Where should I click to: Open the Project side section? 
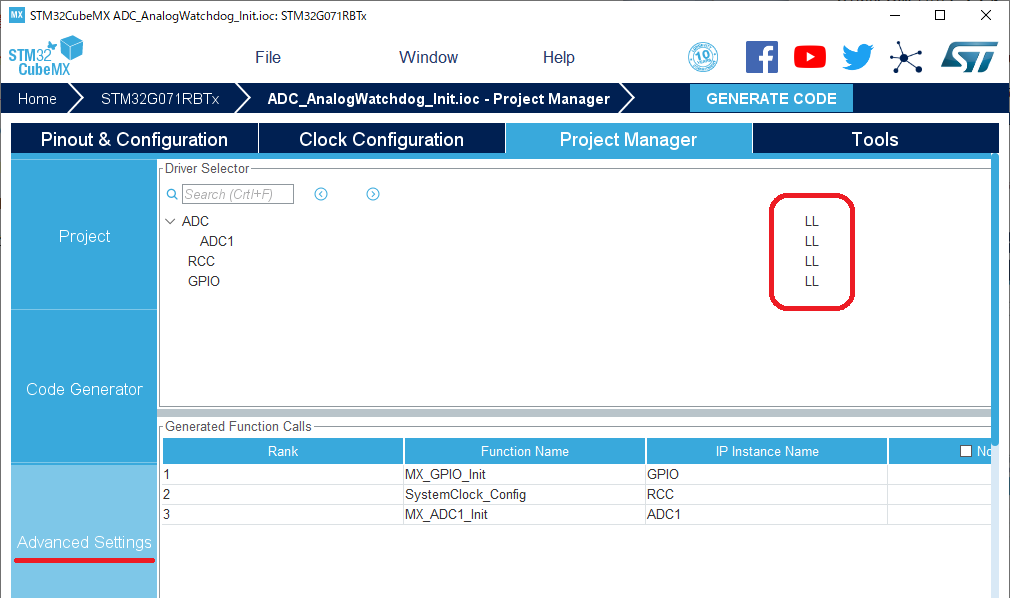(x=84, y=236)
